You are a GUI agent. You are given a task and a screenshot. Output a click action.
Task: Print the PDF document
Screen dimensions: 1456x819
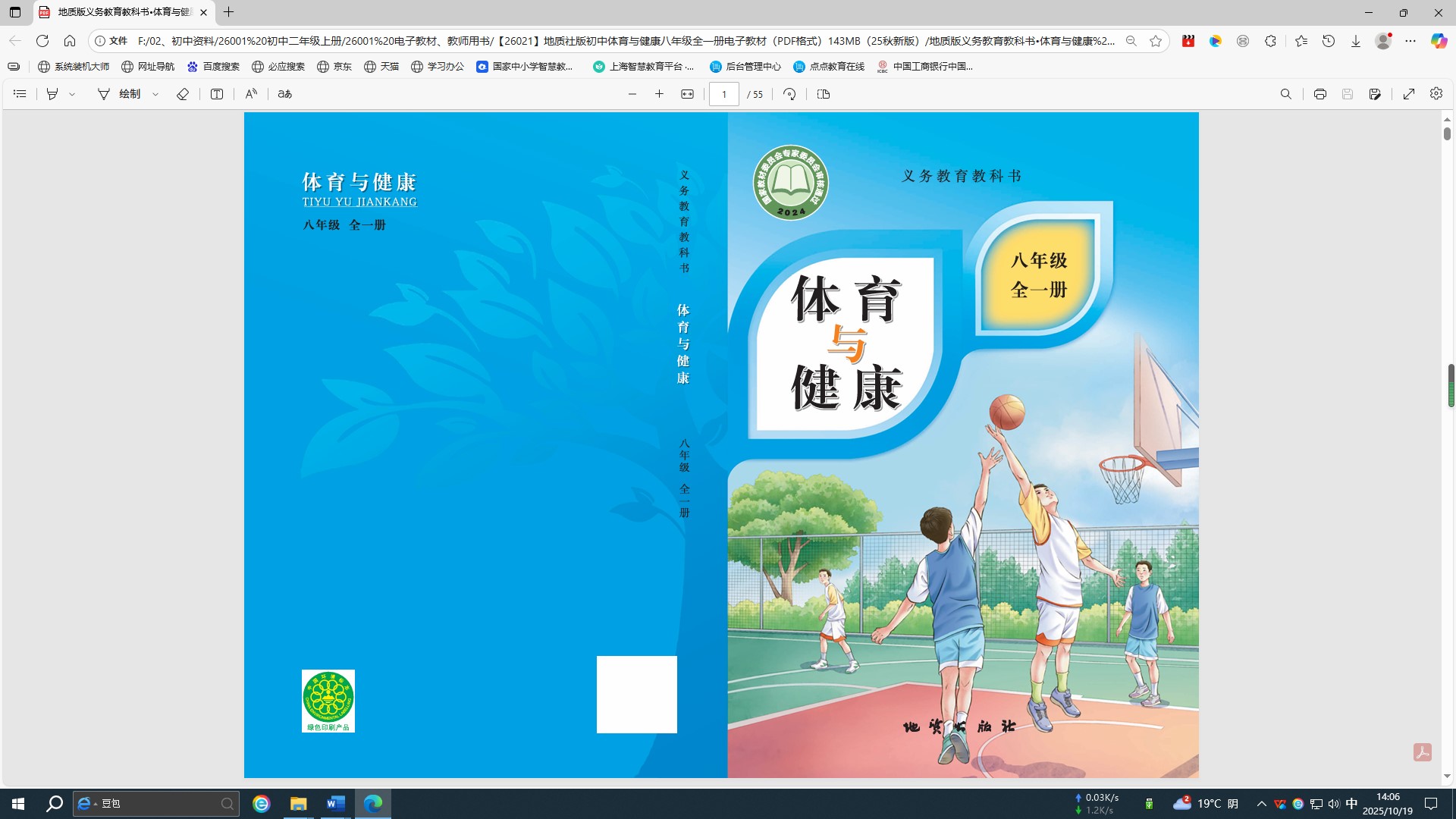pos(1319,94)
